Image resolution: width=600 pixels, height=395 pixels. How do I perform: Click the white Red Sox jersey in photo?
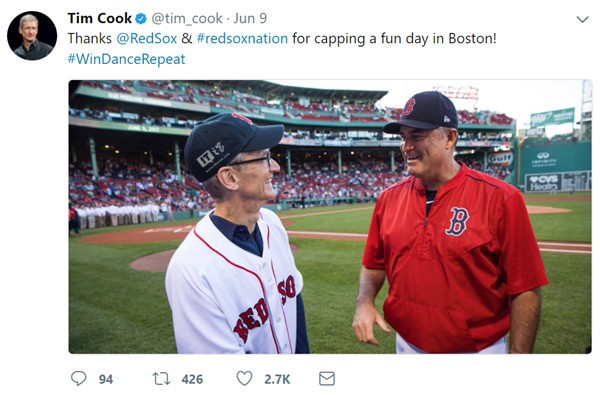(234, 283)
